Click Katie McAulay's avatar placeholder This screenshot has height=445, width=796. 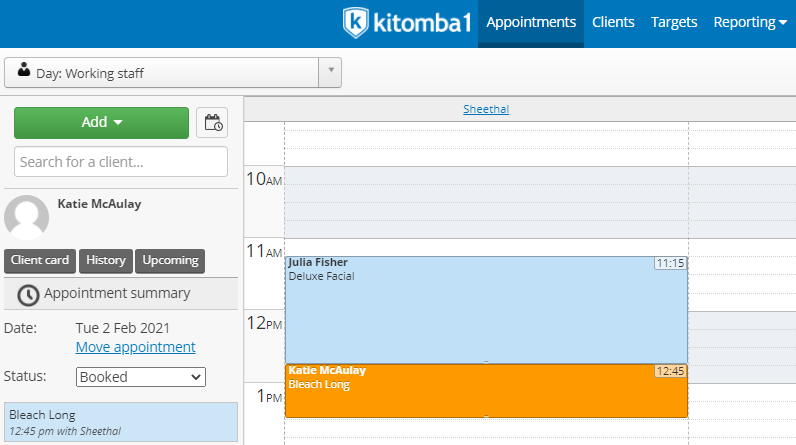pos(26,217)
